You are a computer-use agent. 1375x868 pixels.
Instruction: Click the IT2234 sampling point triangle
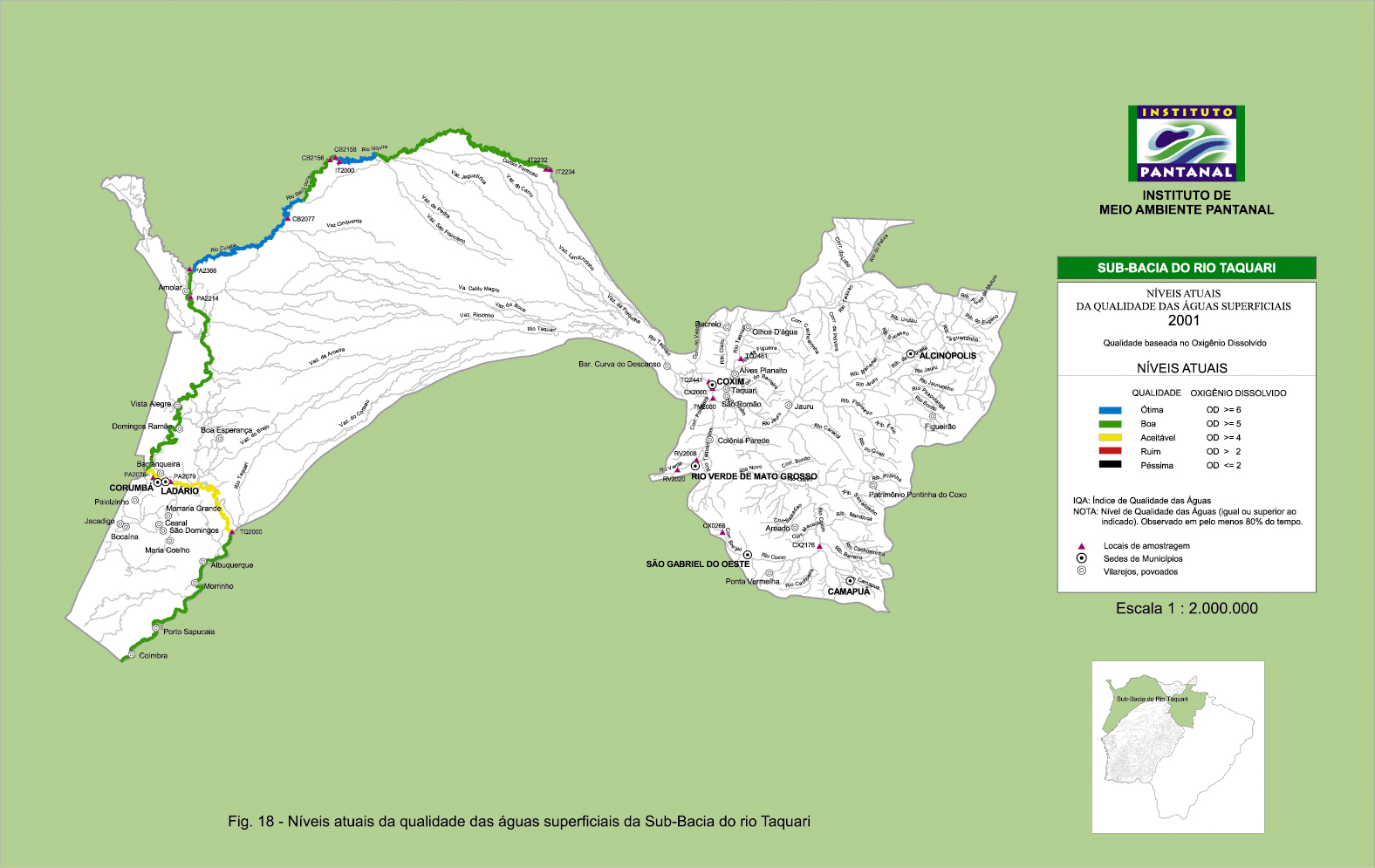pyautogui.click(x=548, y=169)
